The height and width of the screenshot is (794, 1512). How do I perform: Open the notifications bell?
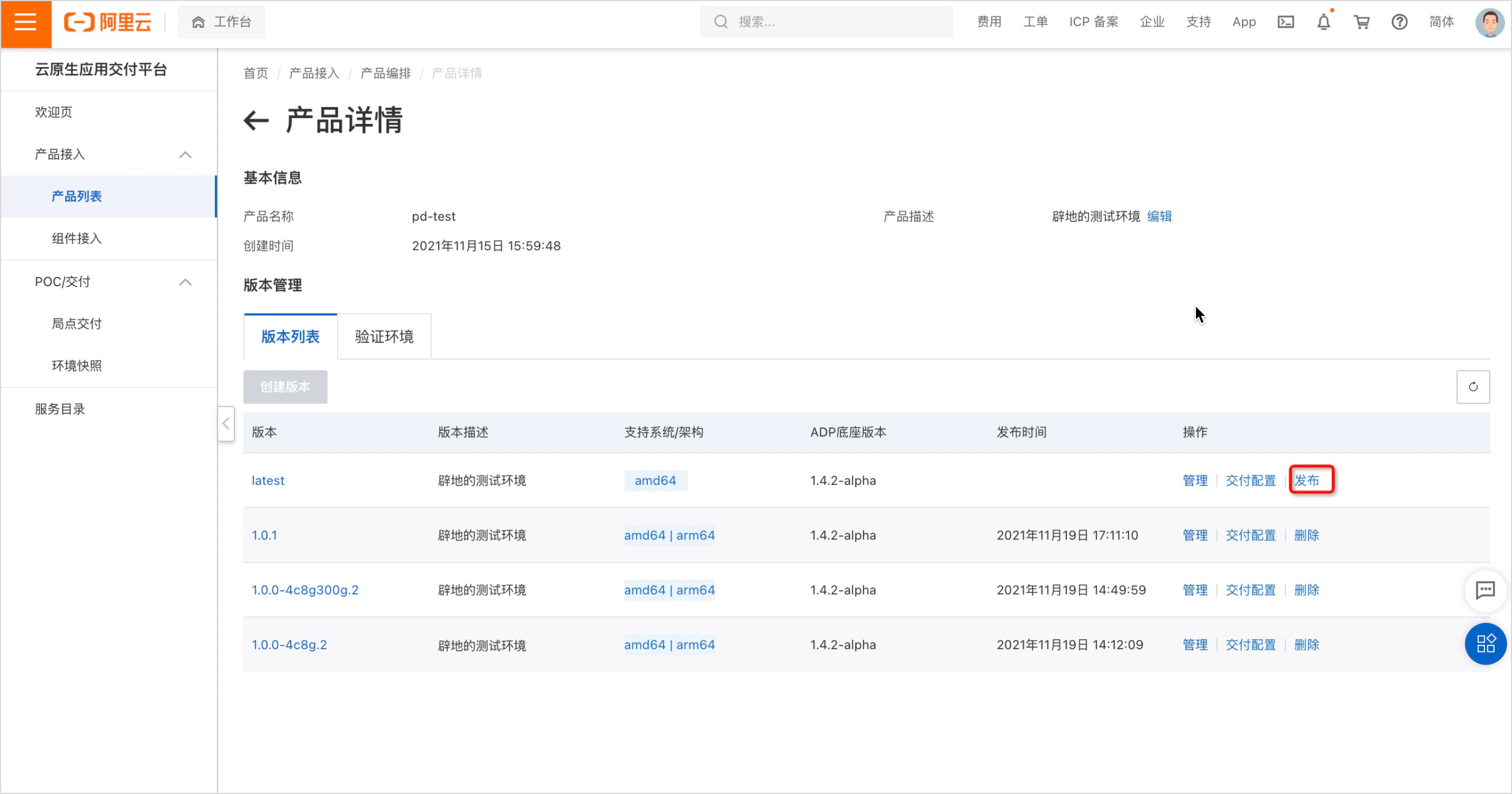1324,23
